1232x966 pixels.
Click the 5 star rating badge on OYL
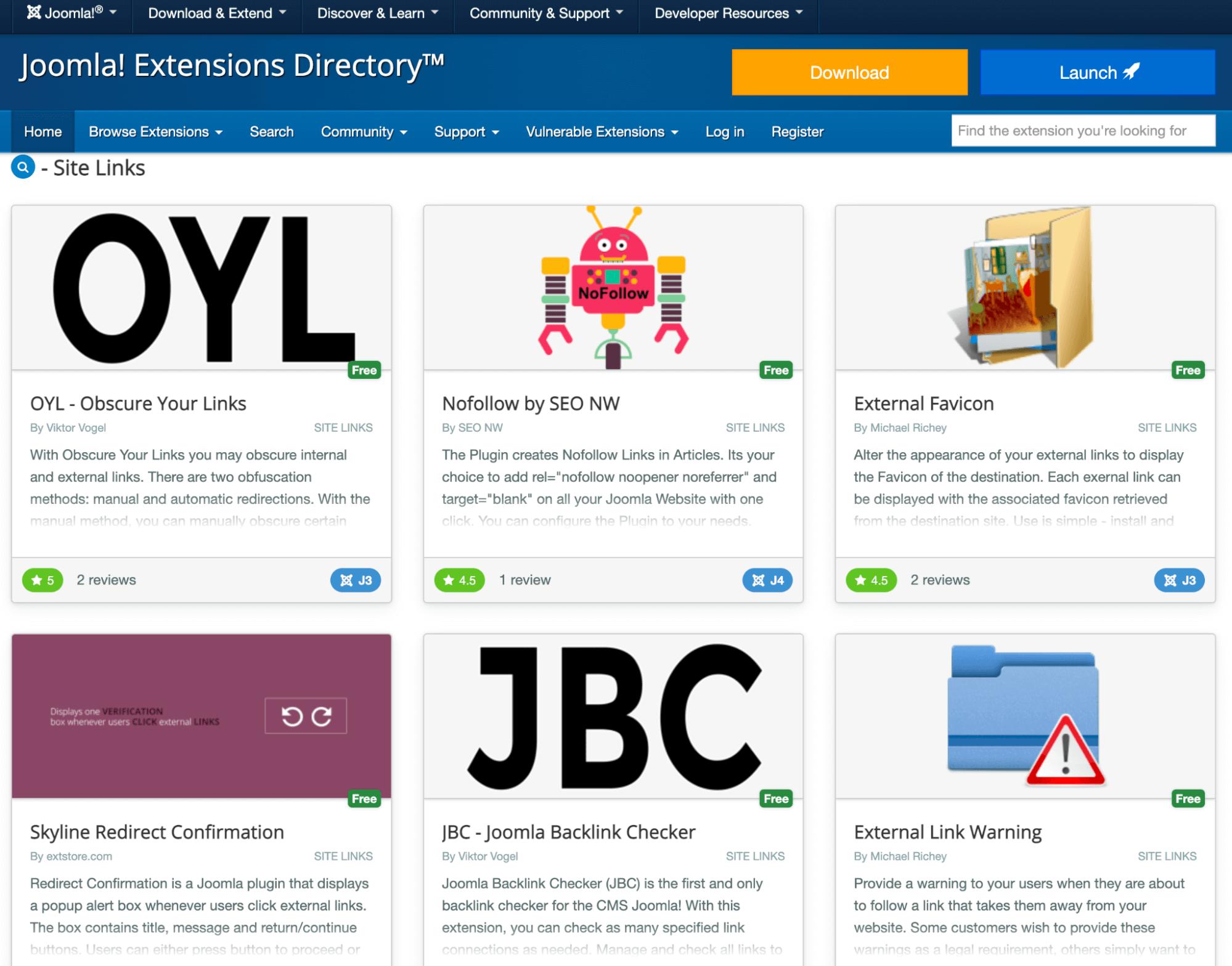click(x=43, y=580)
